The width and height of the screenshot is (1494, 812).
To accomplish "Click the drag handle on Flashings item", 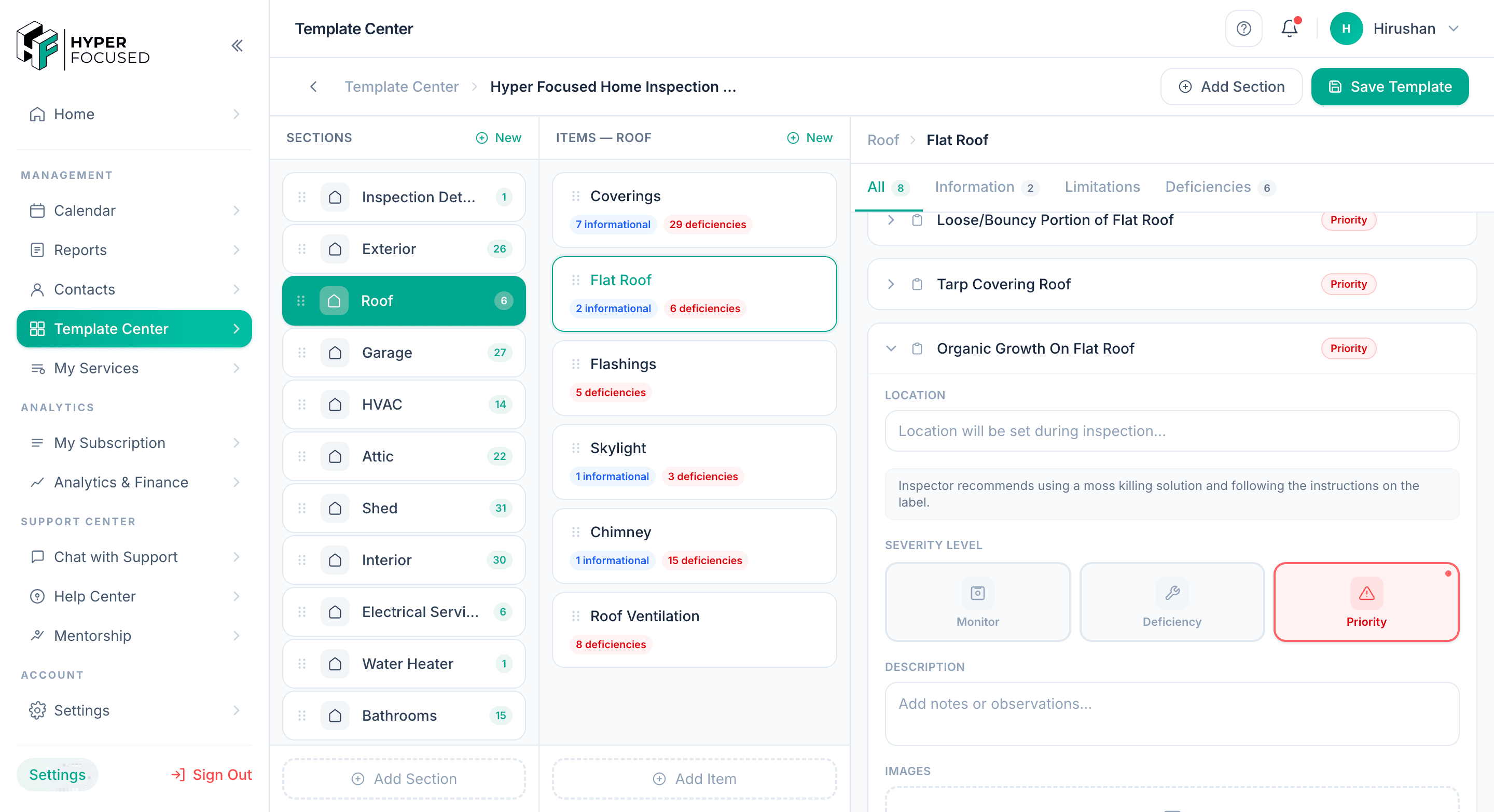I will [x=575, y=364].
